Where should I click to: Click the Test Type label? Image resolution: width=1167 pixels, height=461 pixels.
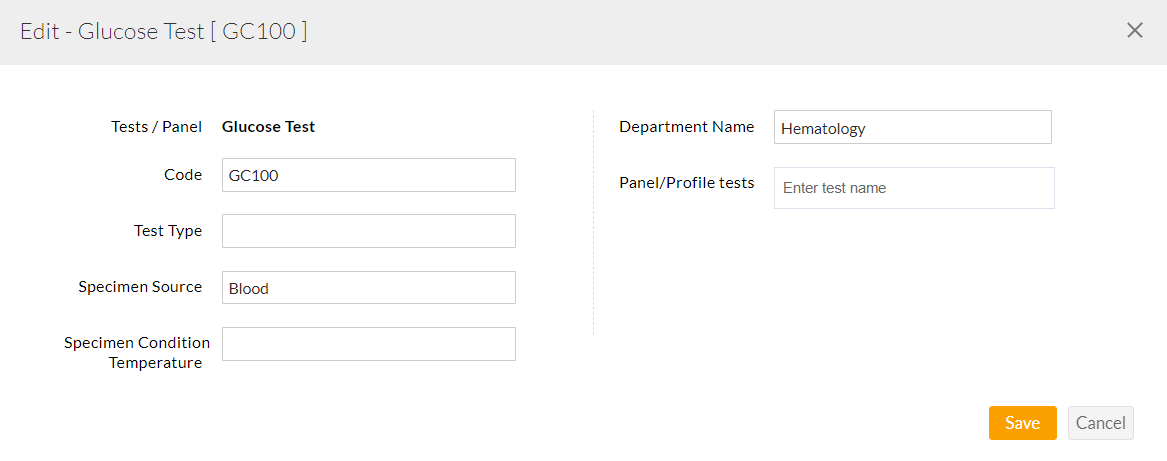pyautogui.click(x=168, y=231)
